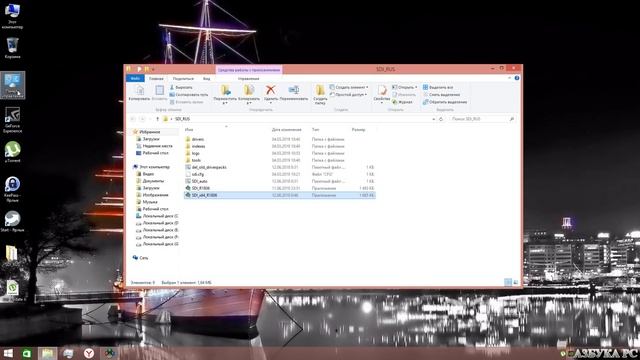Switch to the Главная ribbon tab
Image resolution: width=640 pixels, height=360 pixels.
coord(156,78)
